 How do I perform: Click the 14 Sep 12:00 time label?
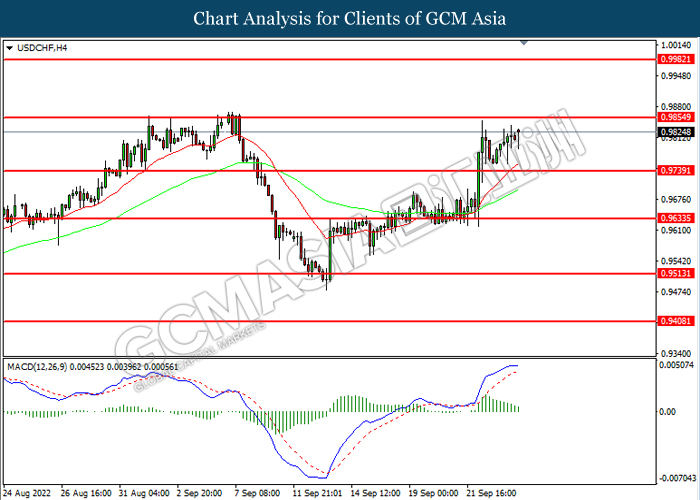click(x=375, y=493)
